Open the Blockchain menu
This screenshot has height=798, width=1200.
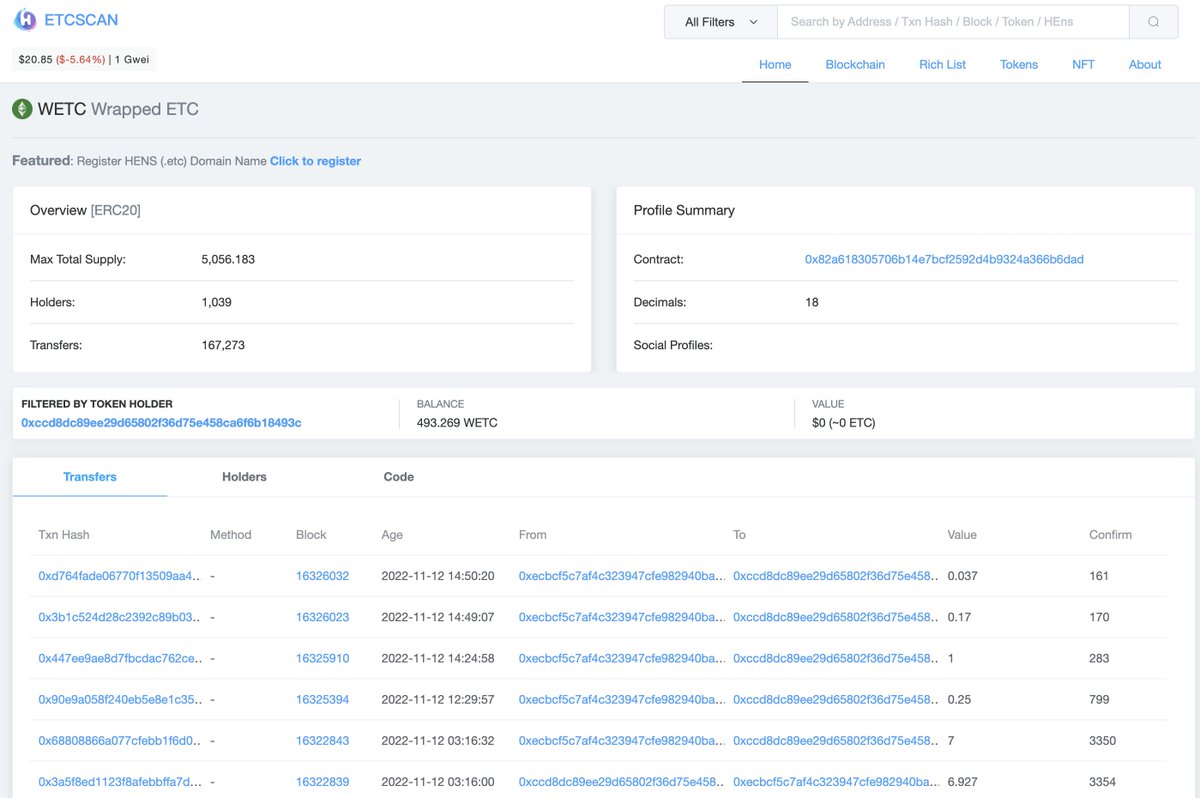tap(855, 64)
